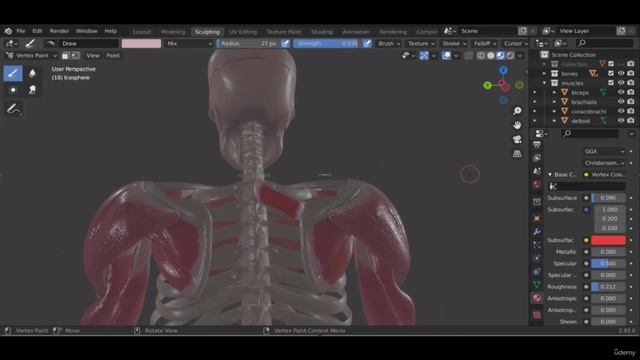Open the Material properties tab
640x360 pixels.
(537, 298)
